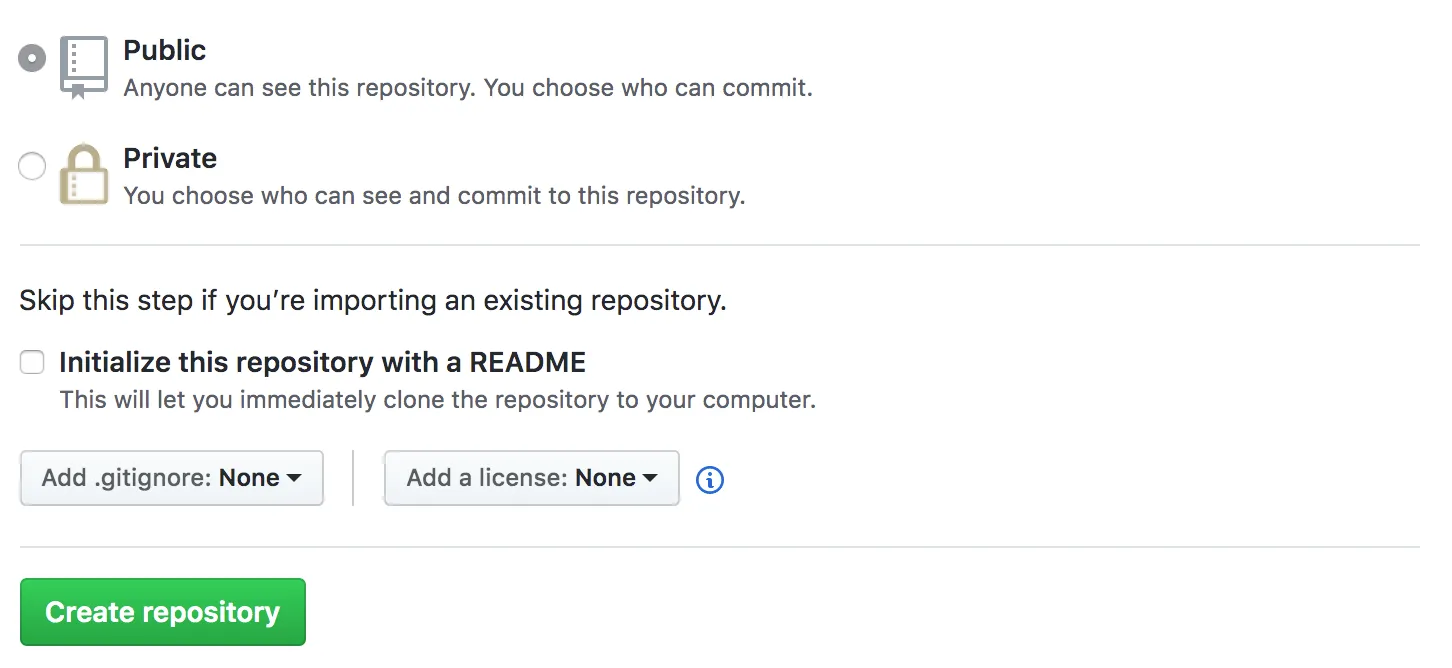Image resolution: width=1452 pixels, height=668 pixels.
Task: Click the Create repository button
Action: 163,612
